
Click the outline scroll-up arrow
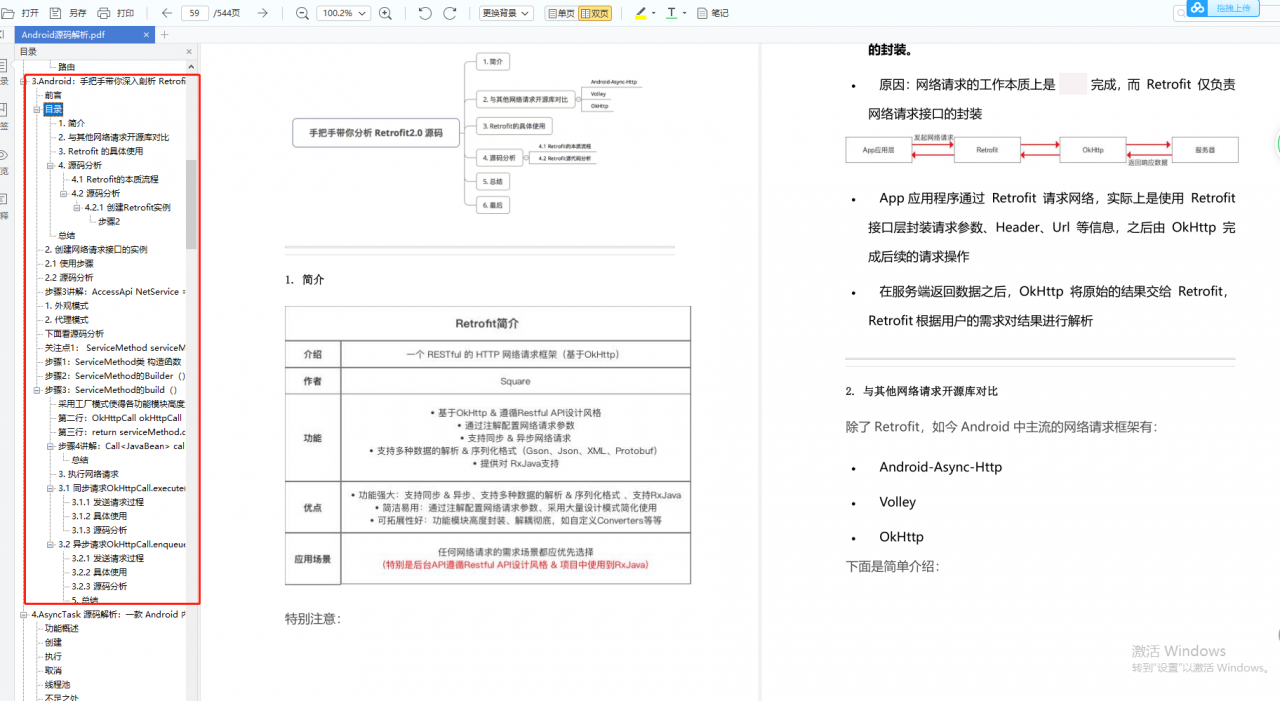click(x=191, y=66)
